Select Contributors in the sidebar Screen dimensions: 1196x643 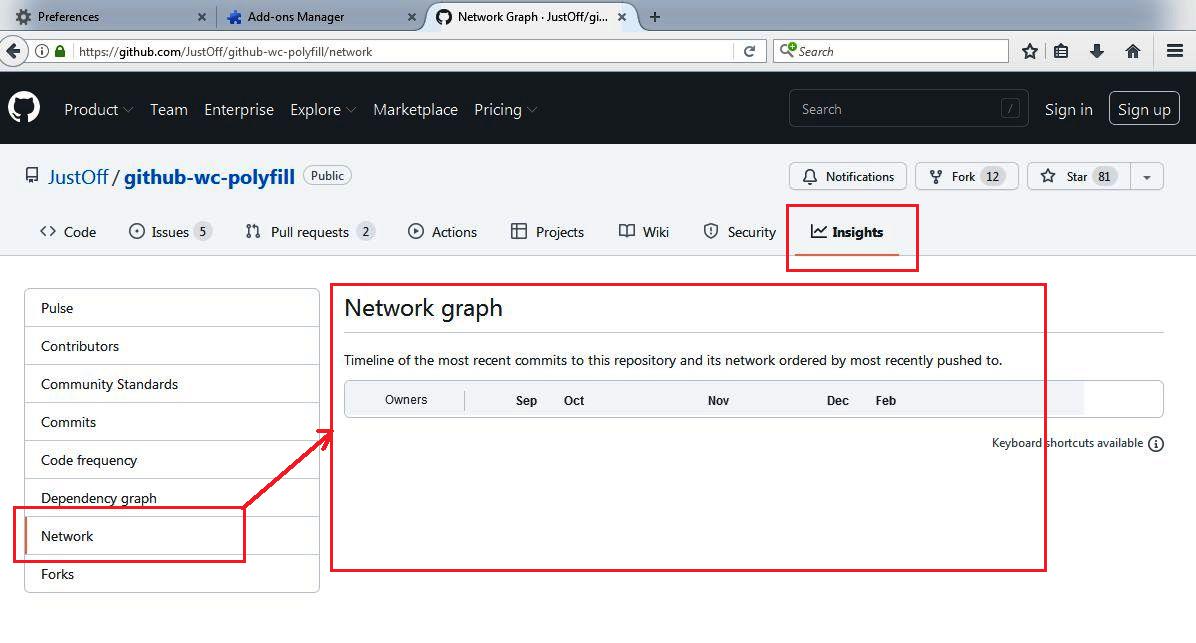click(x=172, y=346)
